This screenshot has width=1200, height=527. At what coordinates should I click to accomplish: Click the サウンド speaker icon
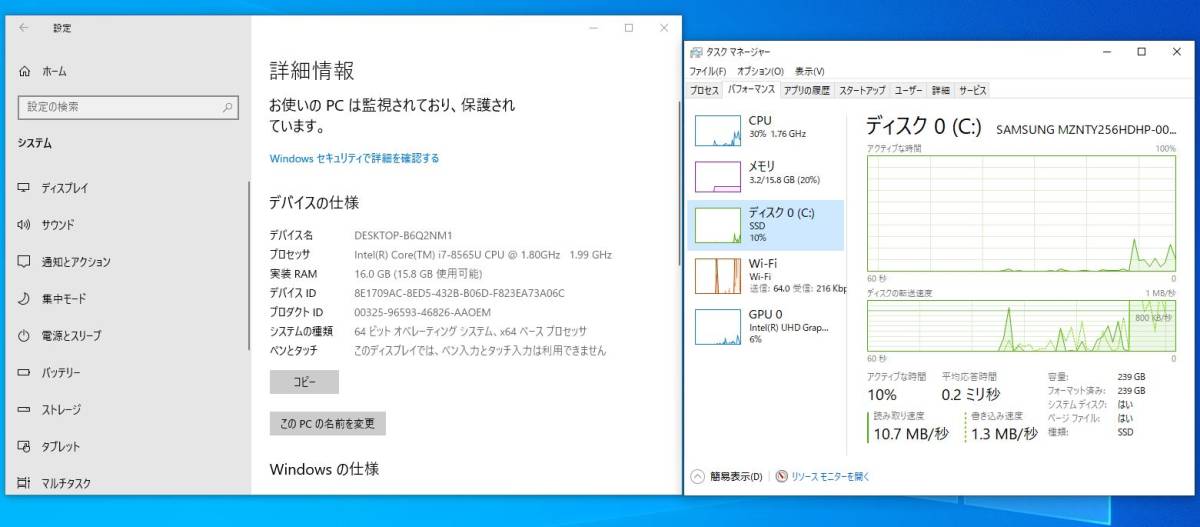24,225
